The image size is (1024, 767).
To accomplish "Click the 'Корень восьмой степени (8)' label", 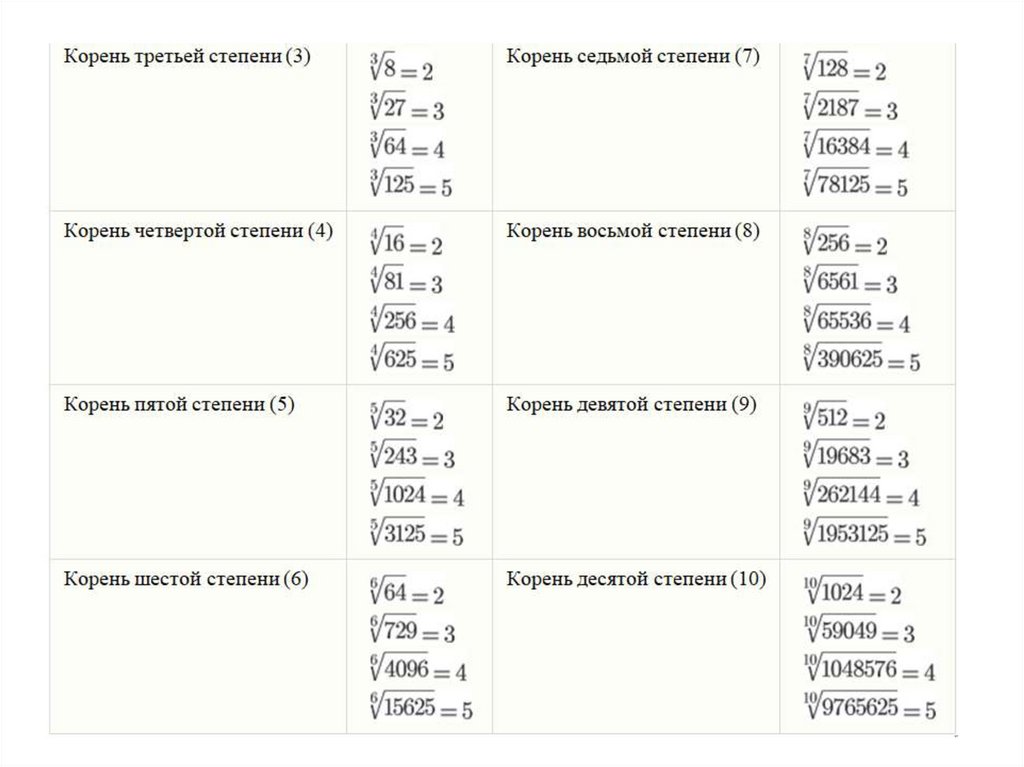I will (633, 231).
